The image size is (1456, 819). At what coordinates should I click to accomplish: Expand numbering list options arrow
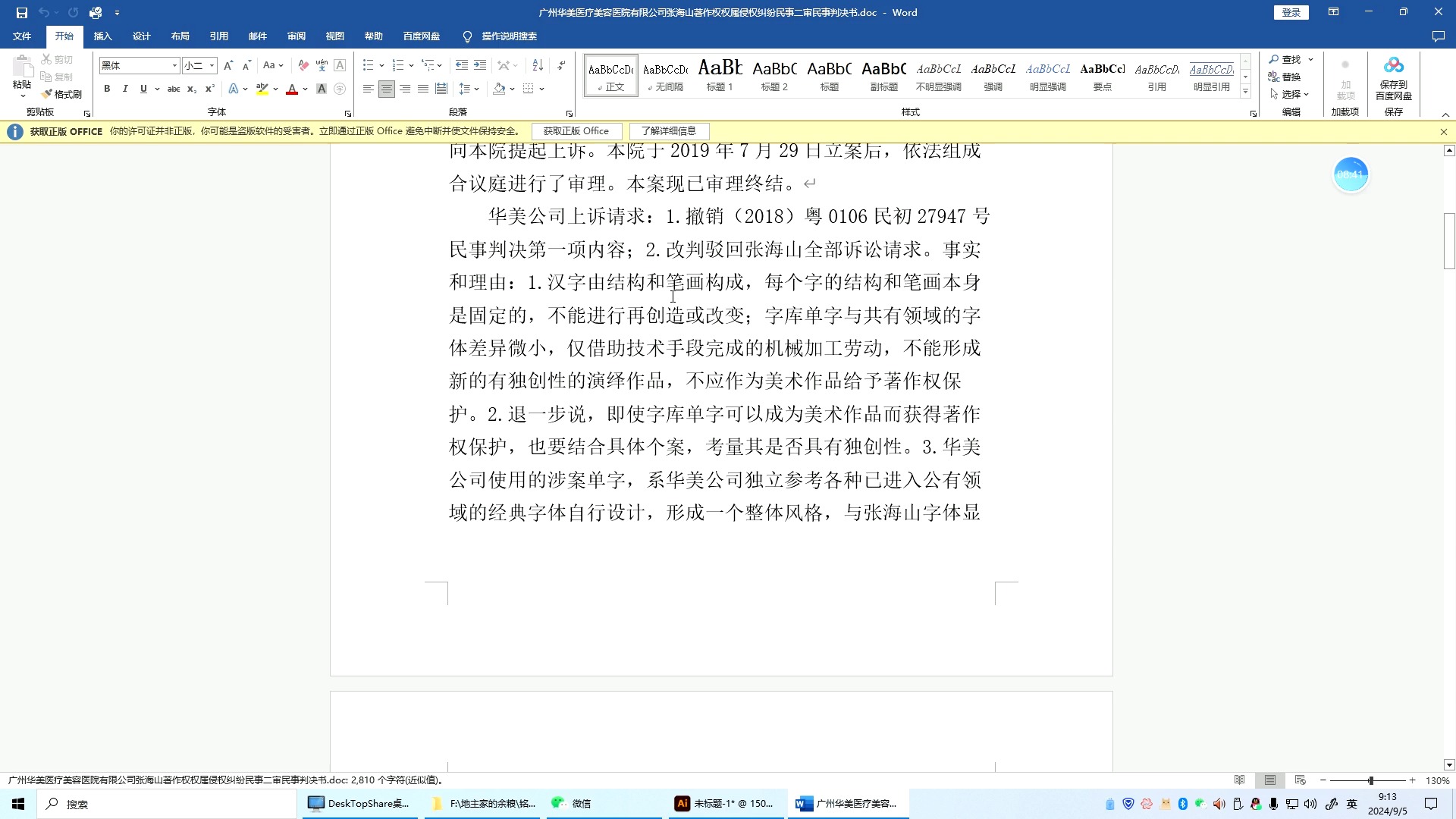click(411, 65)
